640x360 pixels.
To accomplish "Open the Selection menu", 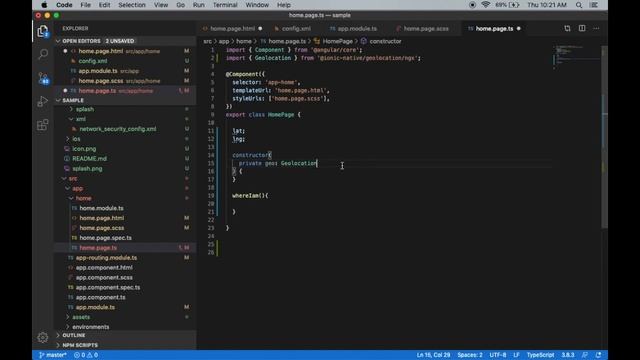I will (132, 5).
